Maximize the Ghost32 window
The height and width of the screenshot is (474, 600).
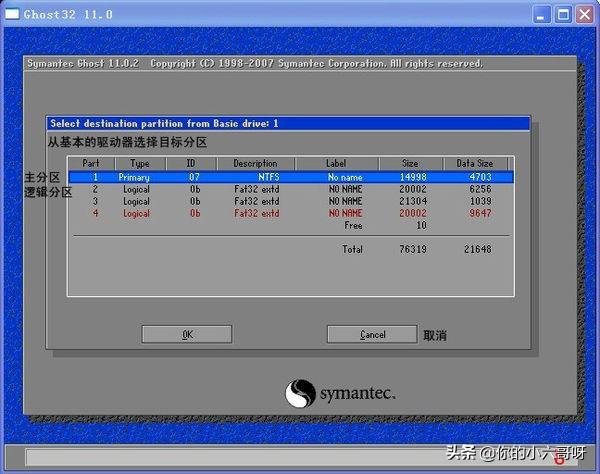coord(565,14)
